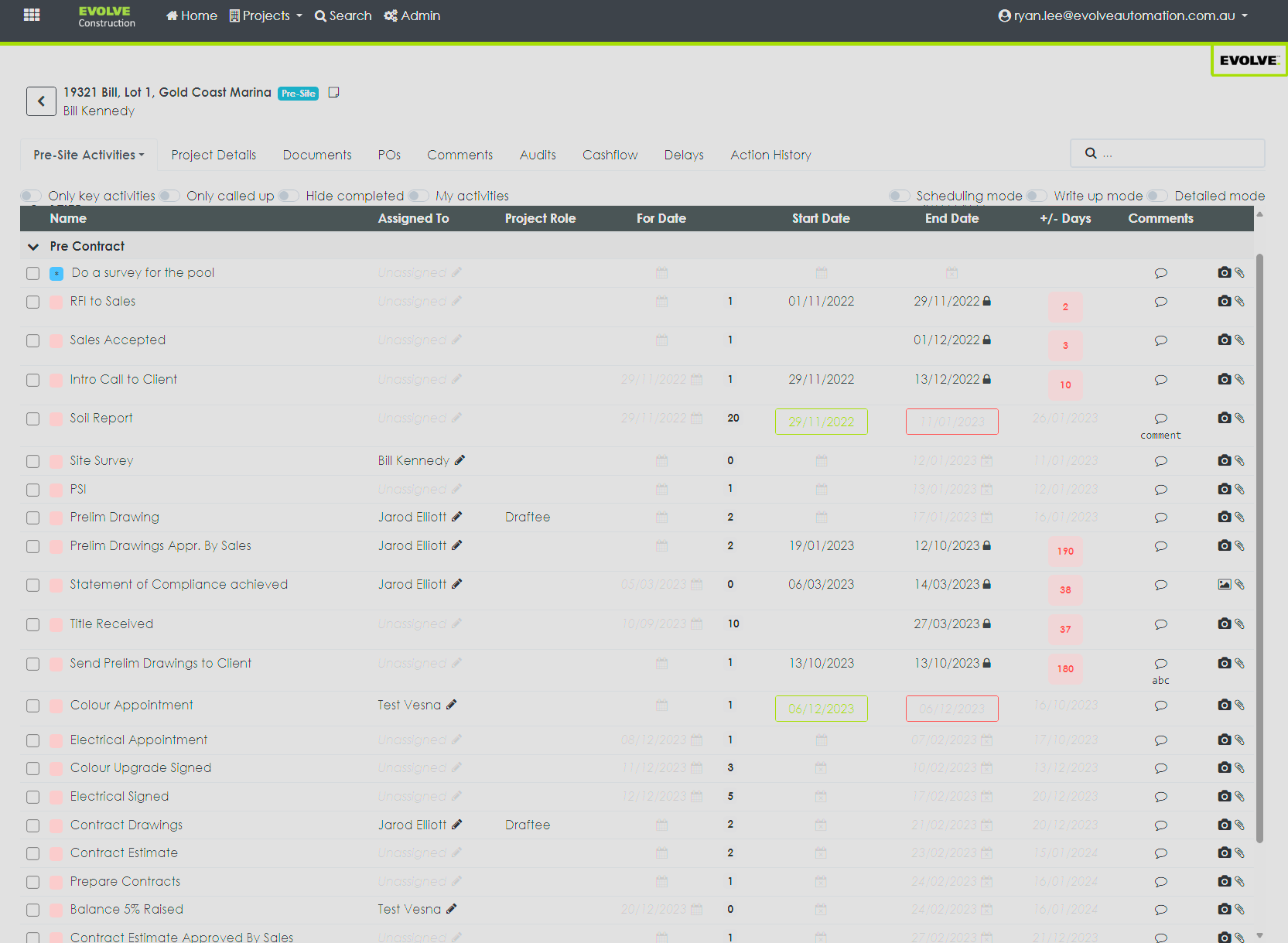Open camera icon for RFI to Sales
This screenshot has height=943, width=1288.
point(1224,301)
